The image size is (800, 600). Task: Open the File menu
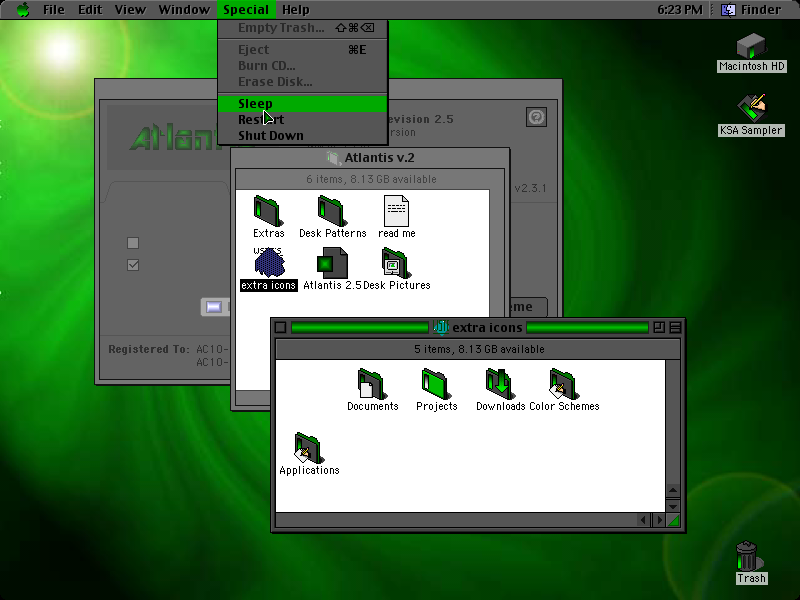(54, 10)
